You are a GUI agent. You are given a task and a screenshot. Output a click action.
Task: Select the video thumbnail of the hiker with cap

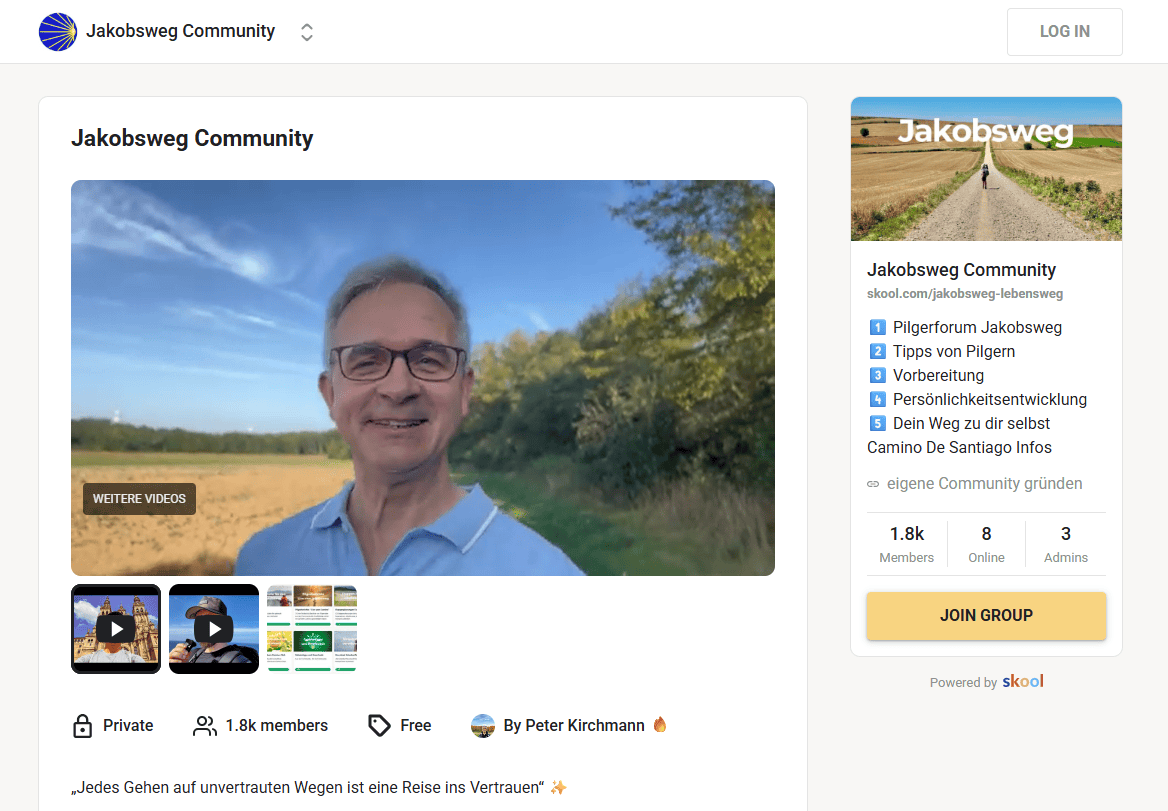pos(213,628)
